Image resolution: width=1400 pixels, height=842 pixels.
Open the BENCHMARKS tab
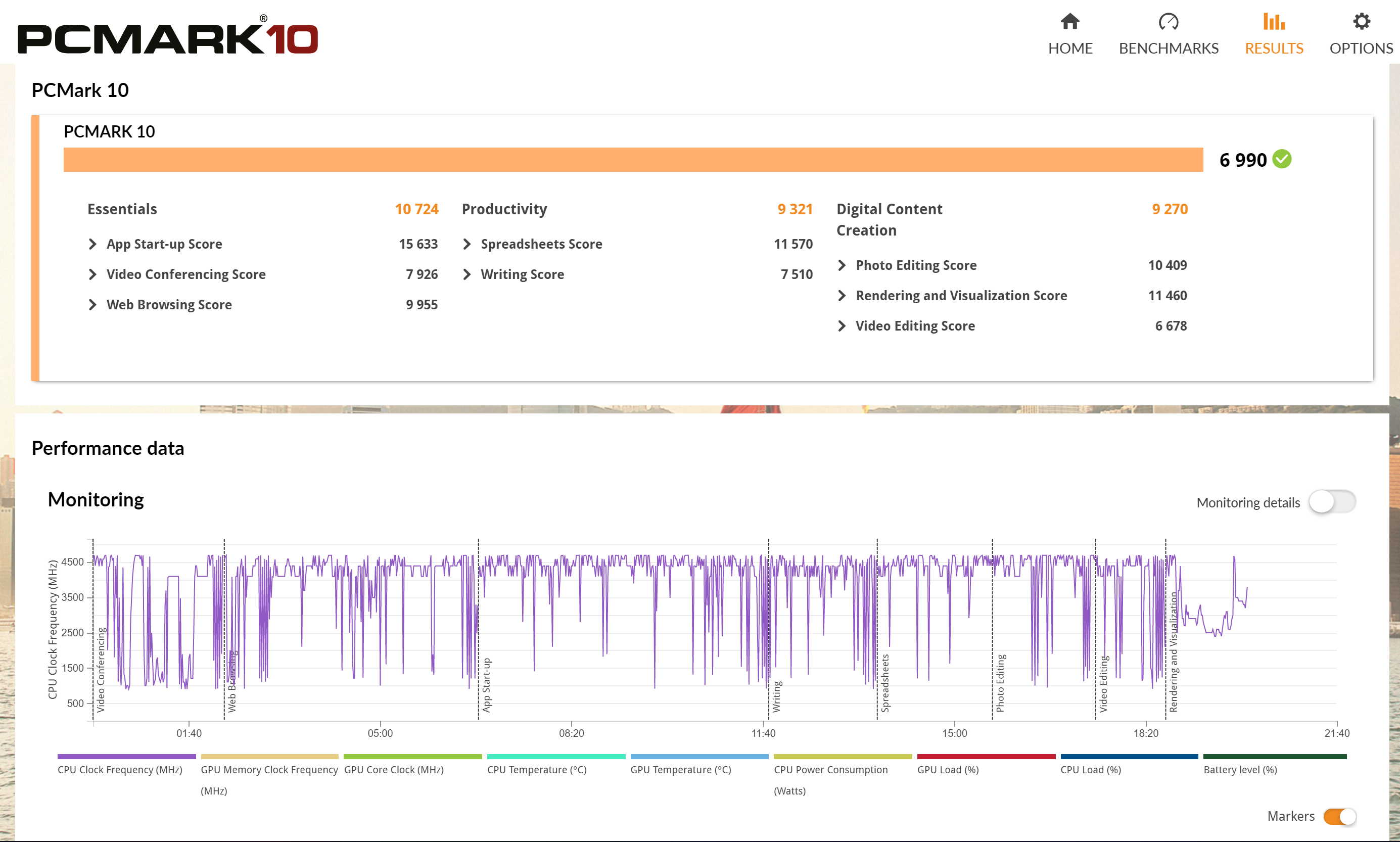1169,34
